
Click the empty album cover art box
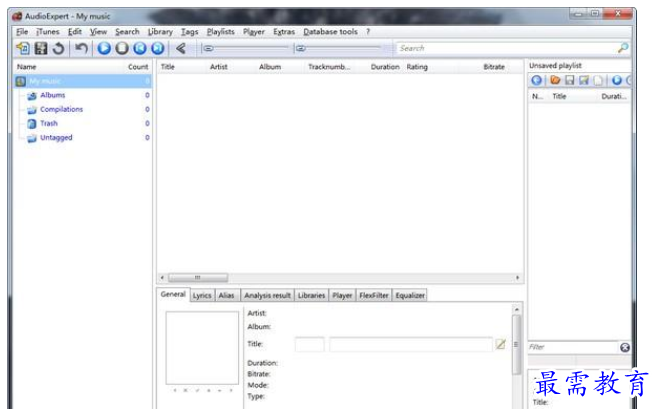(202, 348)
